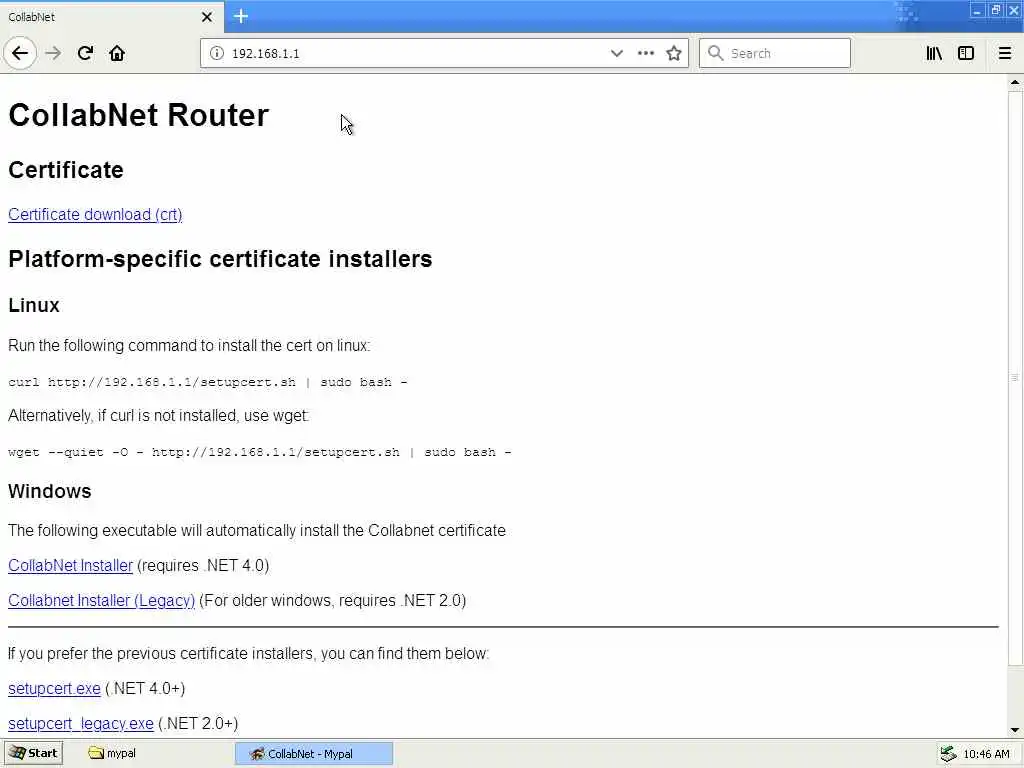The image size is (1024, 768).
Task: Download setupcert.exe
Action: pos(54,688)
